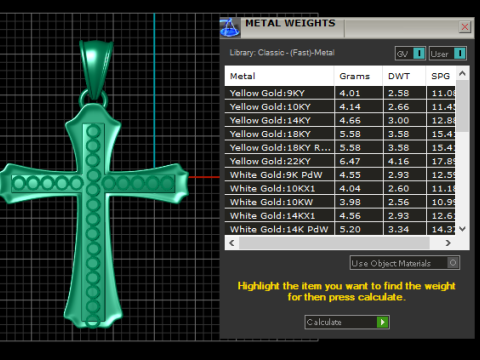
Task: Click the 2.58 DWT value
Action: click(398, 93)
